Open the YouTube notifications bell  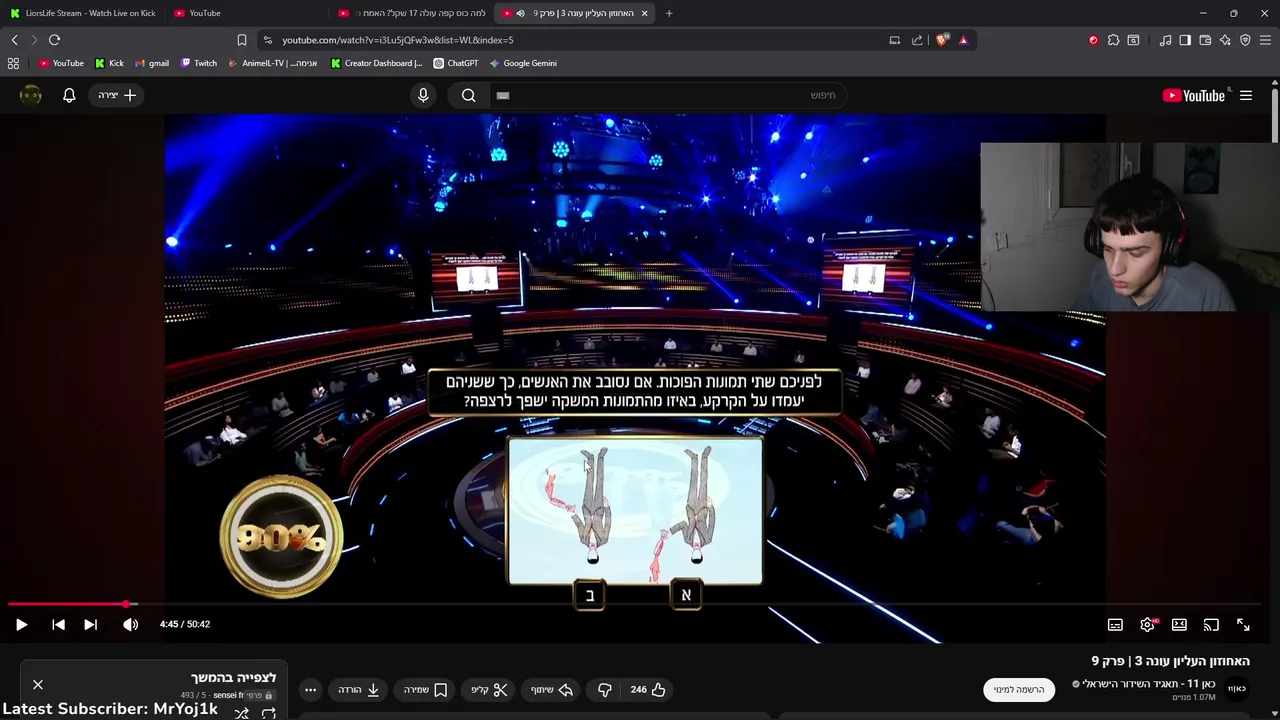coord(69,95)
